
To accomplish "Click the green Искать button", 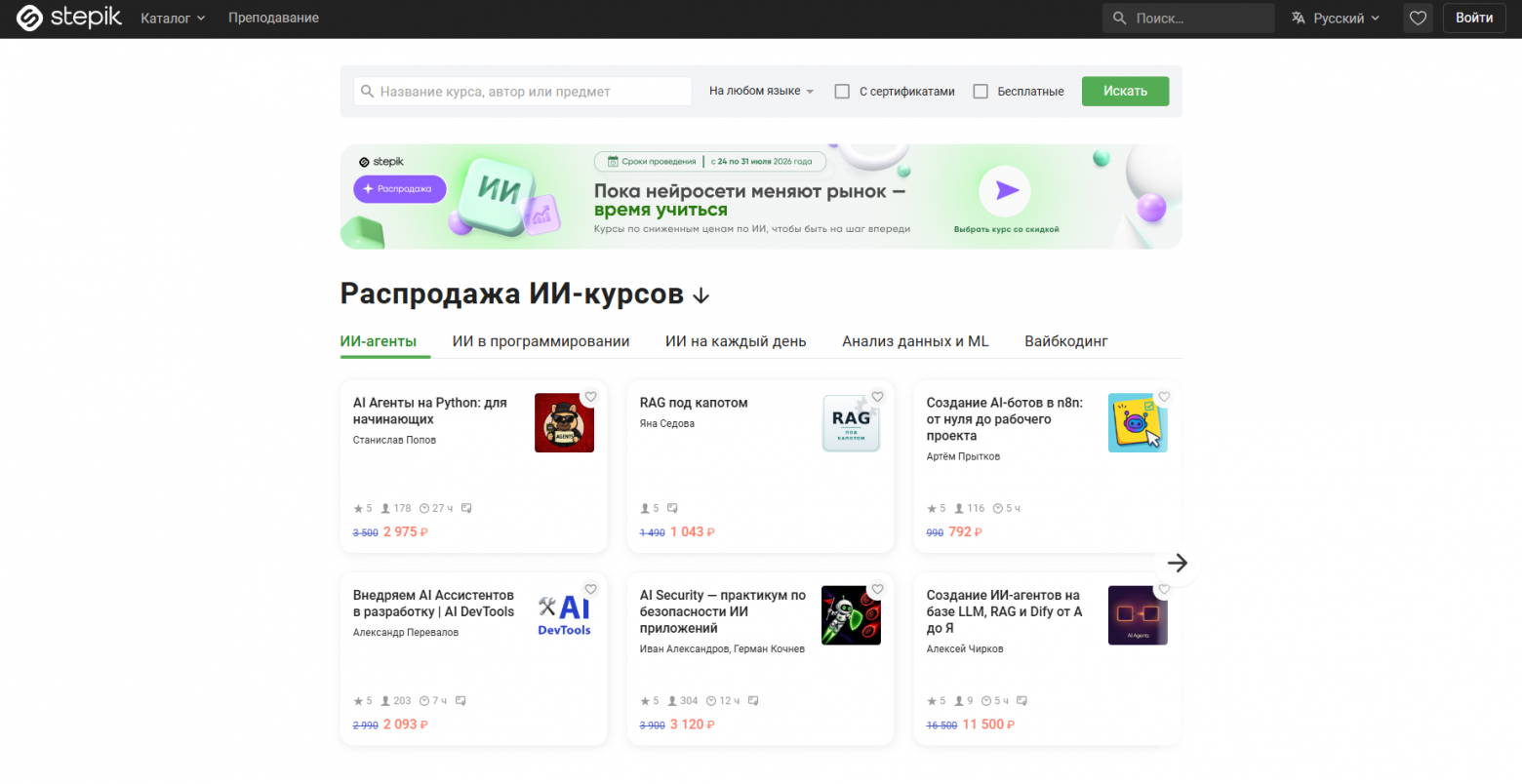I will click(1125, 91).
